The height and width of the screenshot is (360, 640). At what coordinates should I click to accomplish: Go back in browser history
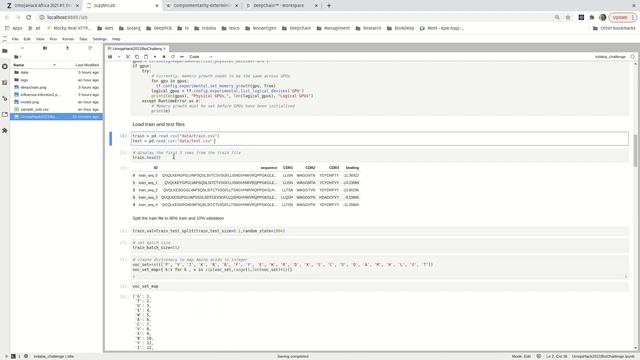click(7, 17)
